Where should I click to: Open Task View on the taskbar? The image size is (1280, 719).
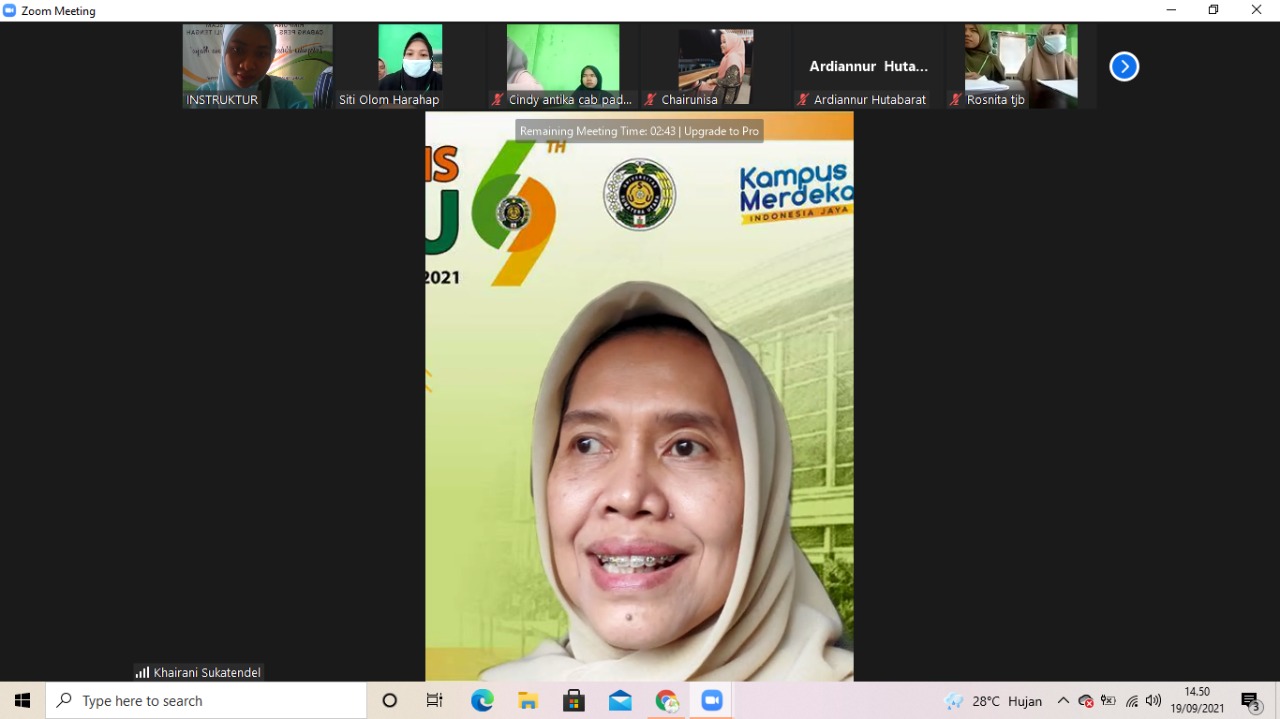tap(435, 701)
